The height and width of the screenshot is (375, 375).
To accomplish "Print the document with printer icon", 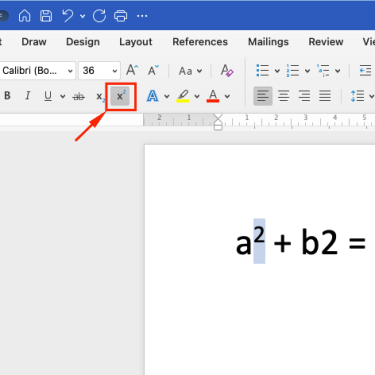I will point(121,16).
